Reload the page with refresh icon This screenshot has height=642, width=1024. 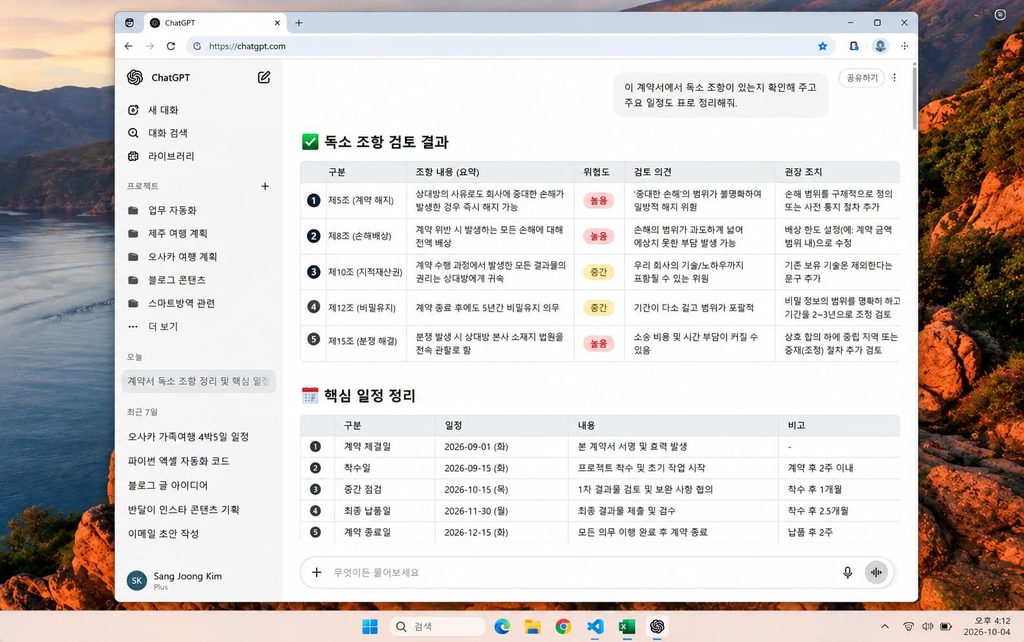click(x=171, y=46)
